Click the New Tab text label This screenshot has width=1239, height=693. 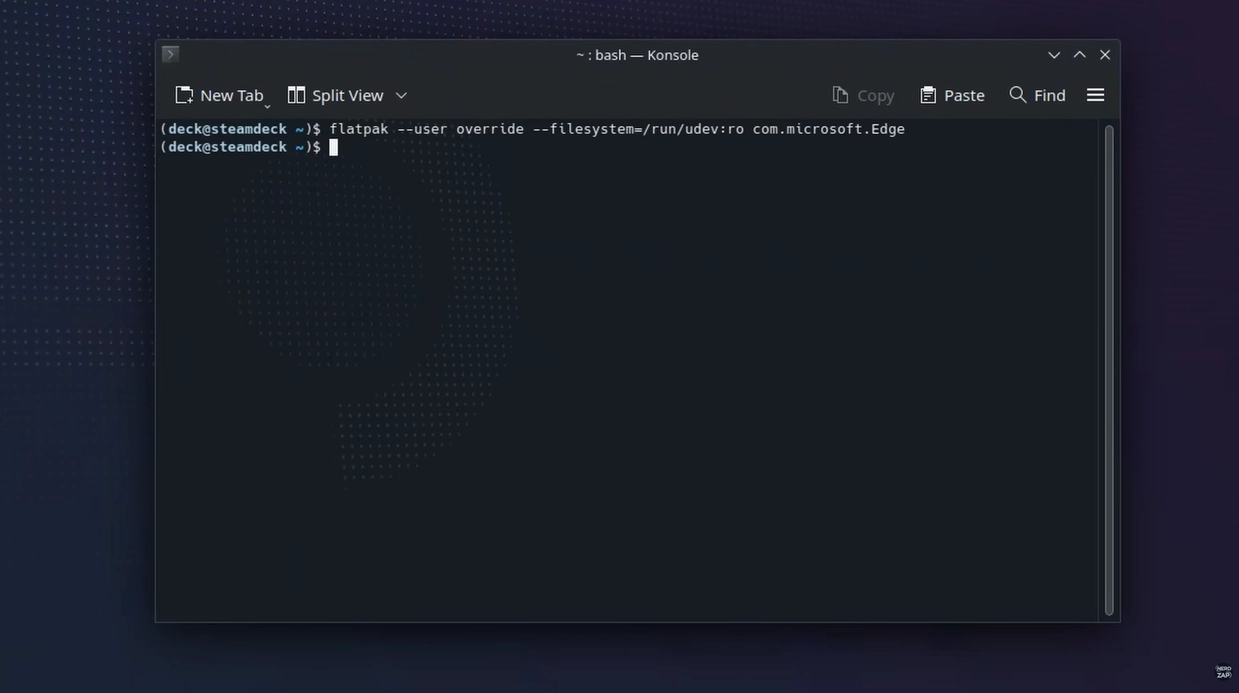pyautogui.click(x=231, y=96)
